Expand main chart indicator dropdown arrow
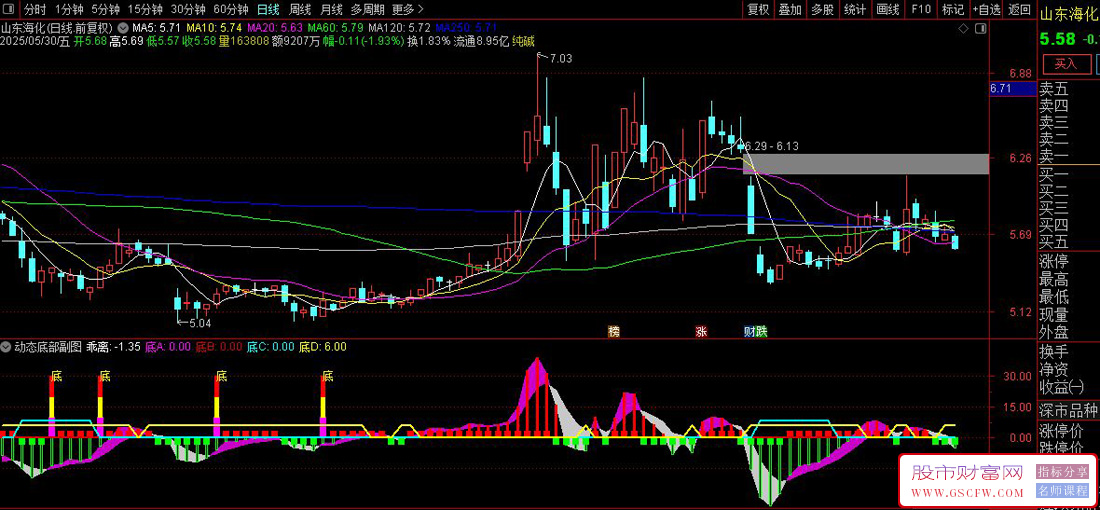This screenshot has width=1100, height=510. click(x=123, y=28)
